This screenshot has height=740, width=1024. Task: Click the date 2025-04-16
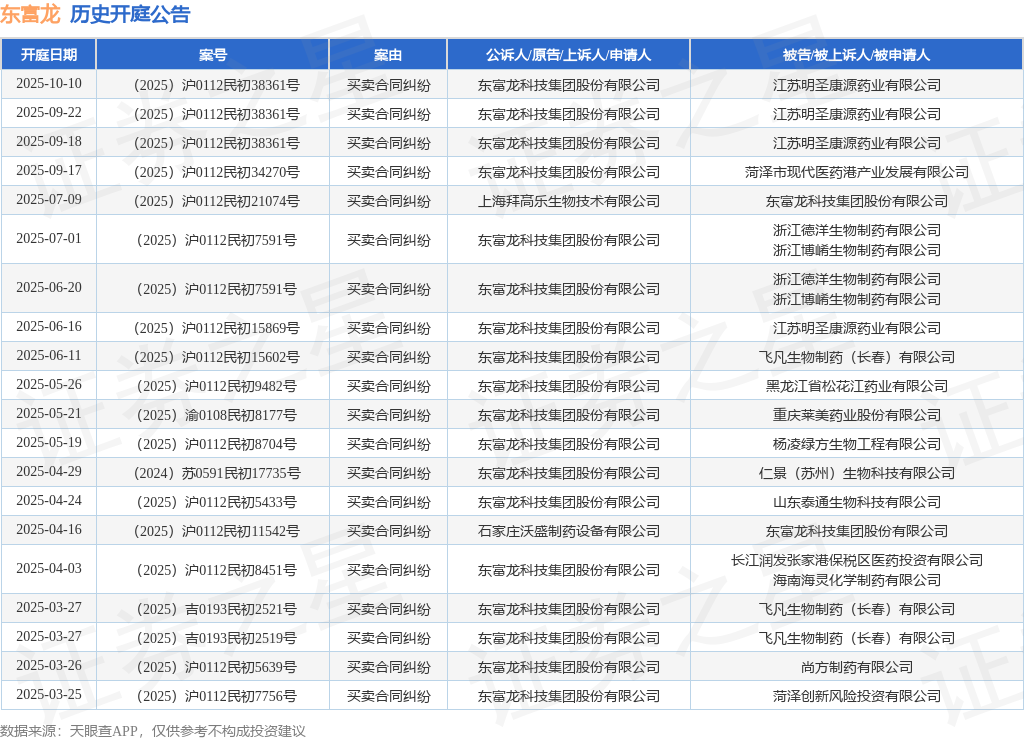[49, 529]
